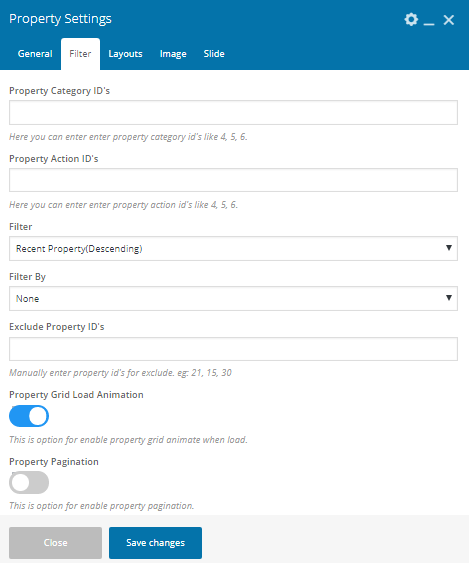Enable the Property Pagination toggle
This screenshot has width=469, height=563.
coord(29,483)
